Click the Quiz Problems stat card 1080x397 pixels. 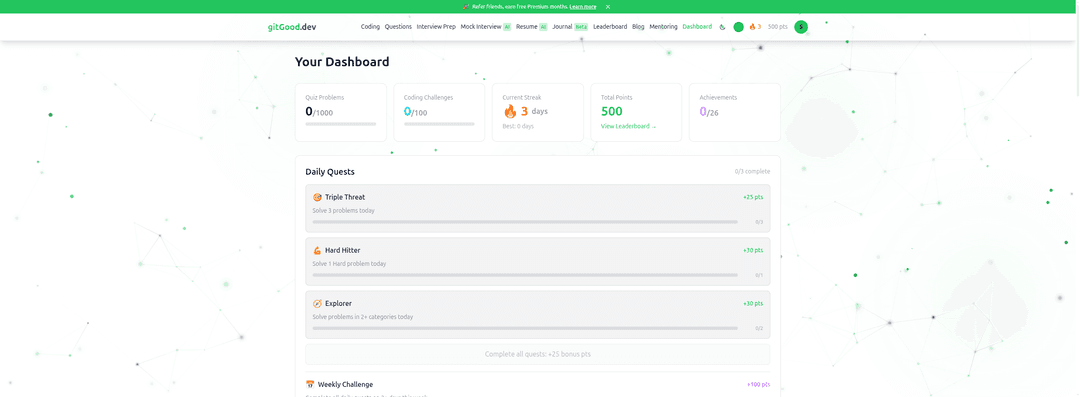point(341,112)
